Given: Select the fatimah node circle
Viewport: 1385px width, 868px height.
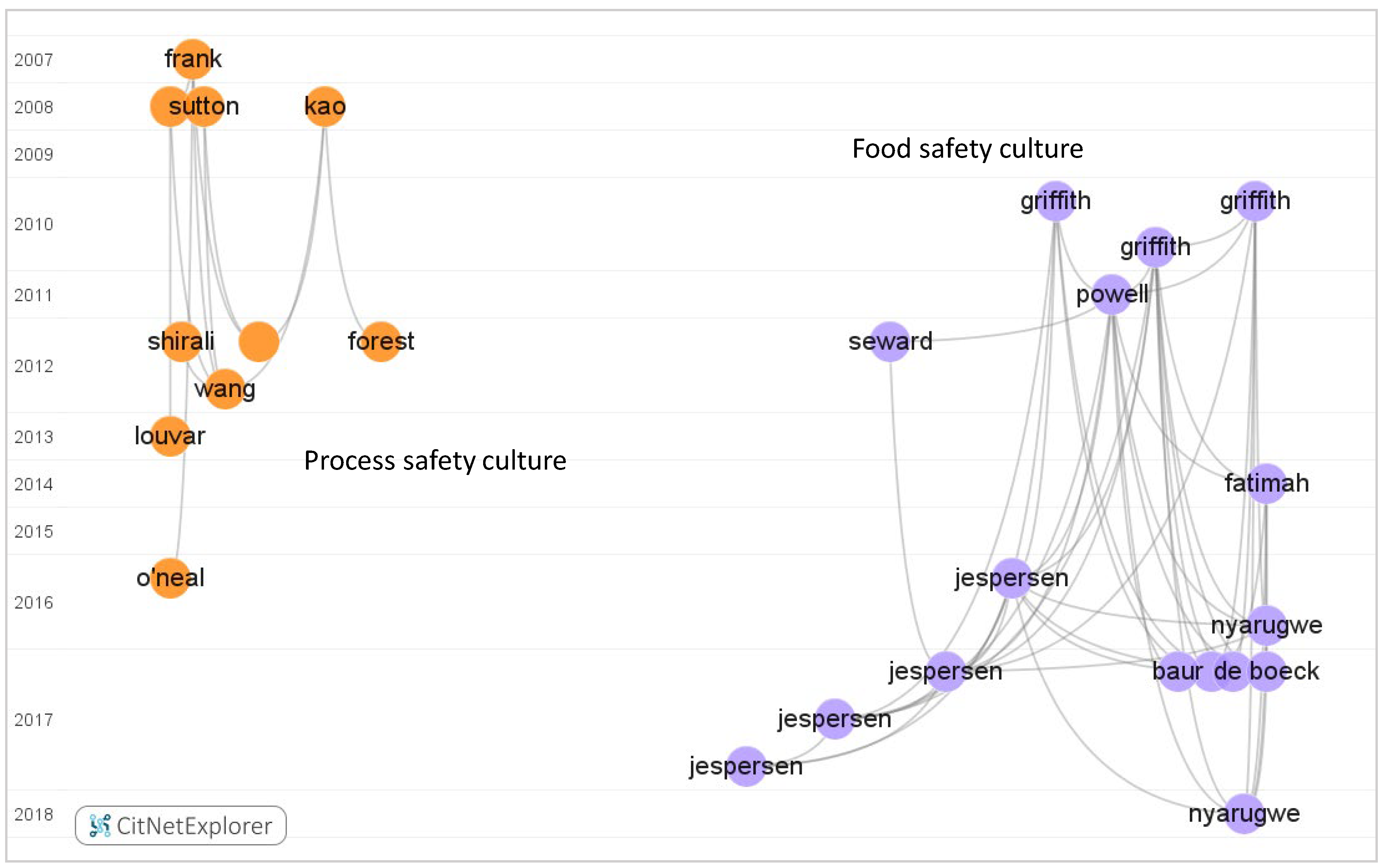Looking at the screenshot, I should point(1266,483).
